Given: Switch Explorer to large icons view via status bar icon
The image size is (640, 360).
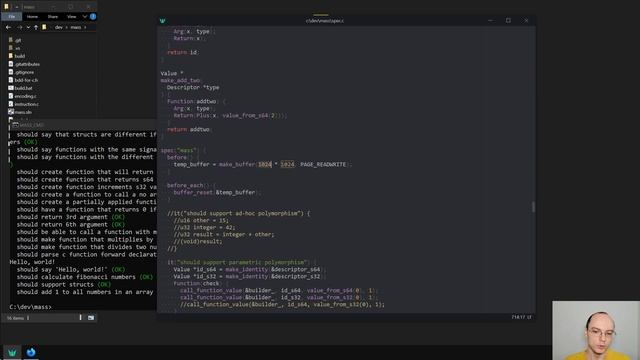Looking at the screenshot, I should [x=91, y=318].
